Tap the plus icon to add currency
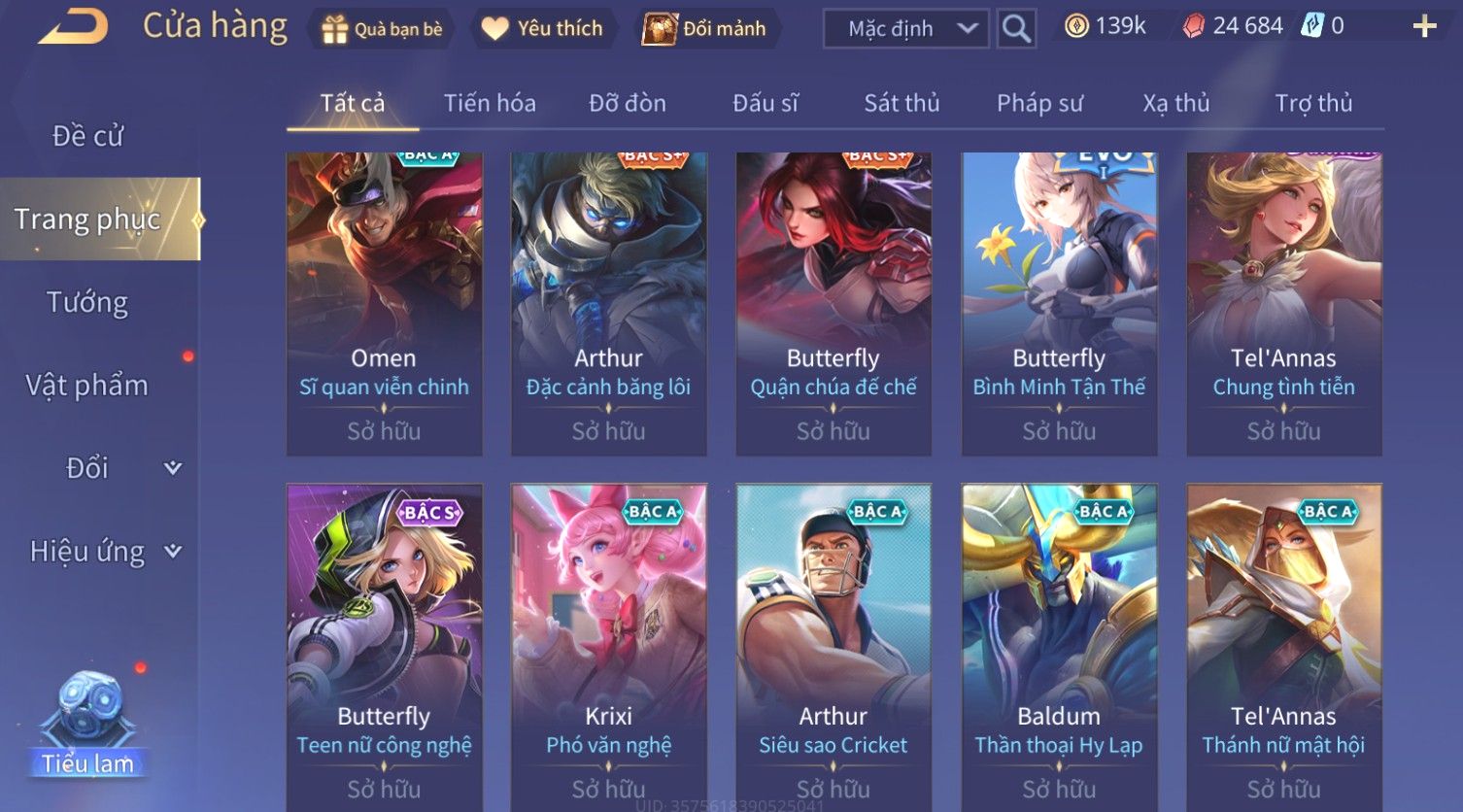 click(x=1424, y=26)
